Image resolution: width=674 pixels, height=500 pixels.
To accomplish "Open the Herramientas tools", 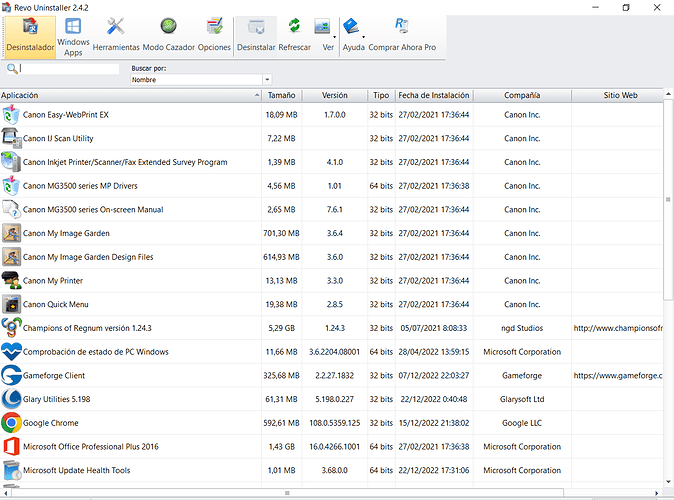I will tap(116, 37).
